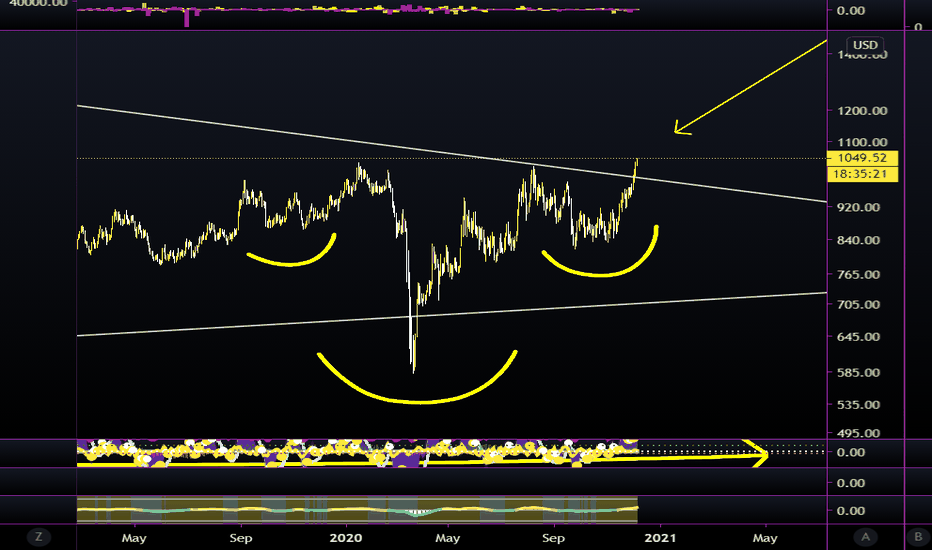Image resolution: width=932 pixels, height=550 pixels.
Task: Click the 645.00 price axis label
Action: point(858,337)
